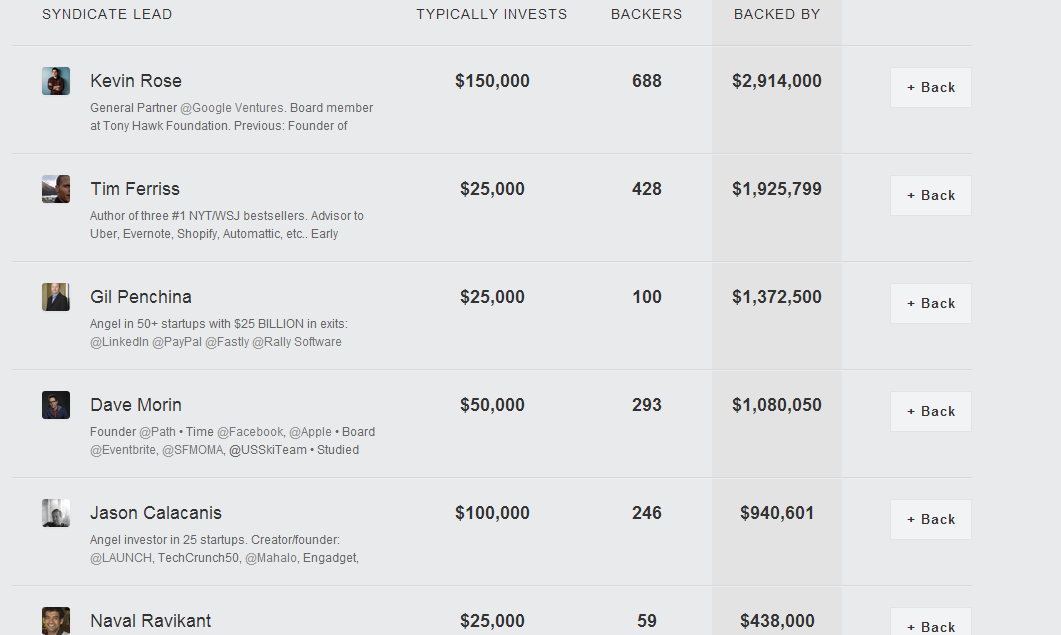Screen dimensions: 1061x635
Task: Back Kevin Rose's syndicate
Action: click(931, 87)
